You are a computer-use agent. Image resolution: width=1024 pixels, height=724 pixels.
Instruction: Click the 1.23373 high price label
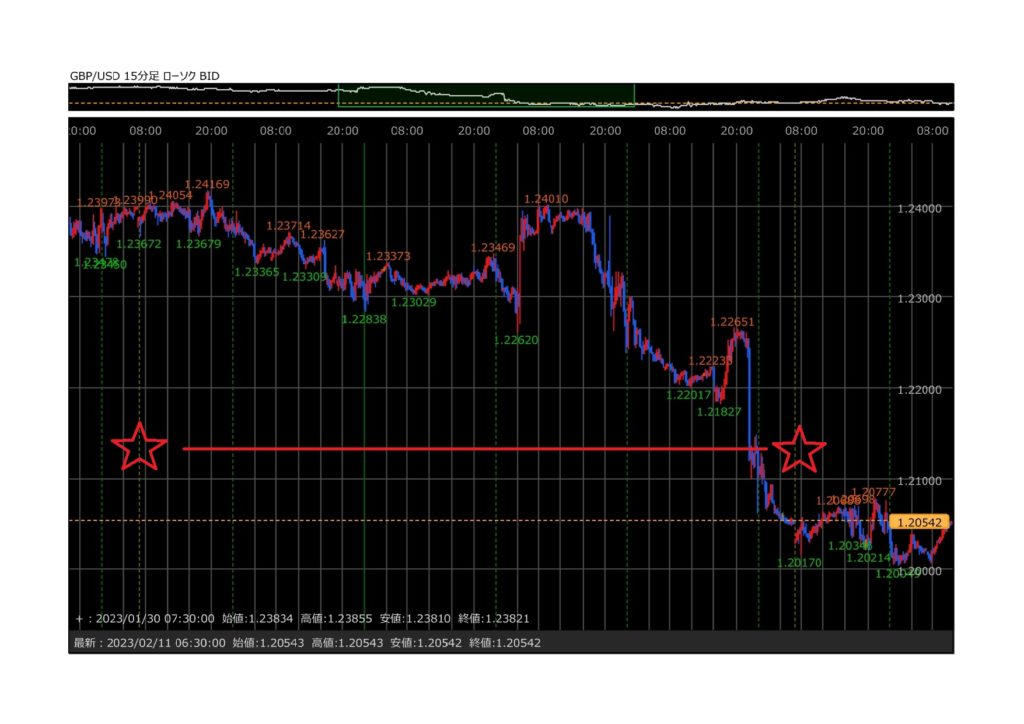tap(388, 256)
